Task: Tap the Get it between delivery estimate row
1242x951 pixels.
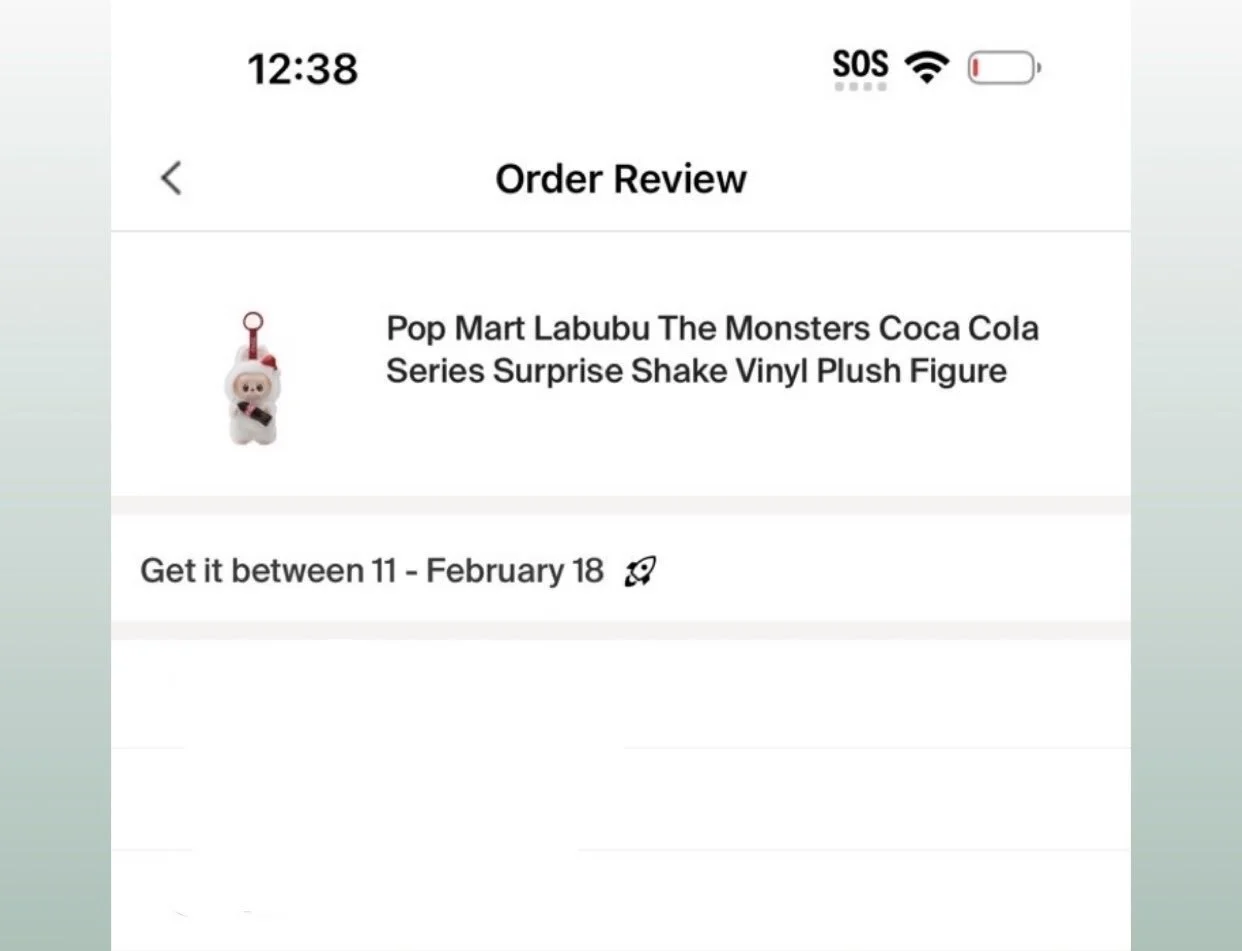Action: [x=621, y=571]
